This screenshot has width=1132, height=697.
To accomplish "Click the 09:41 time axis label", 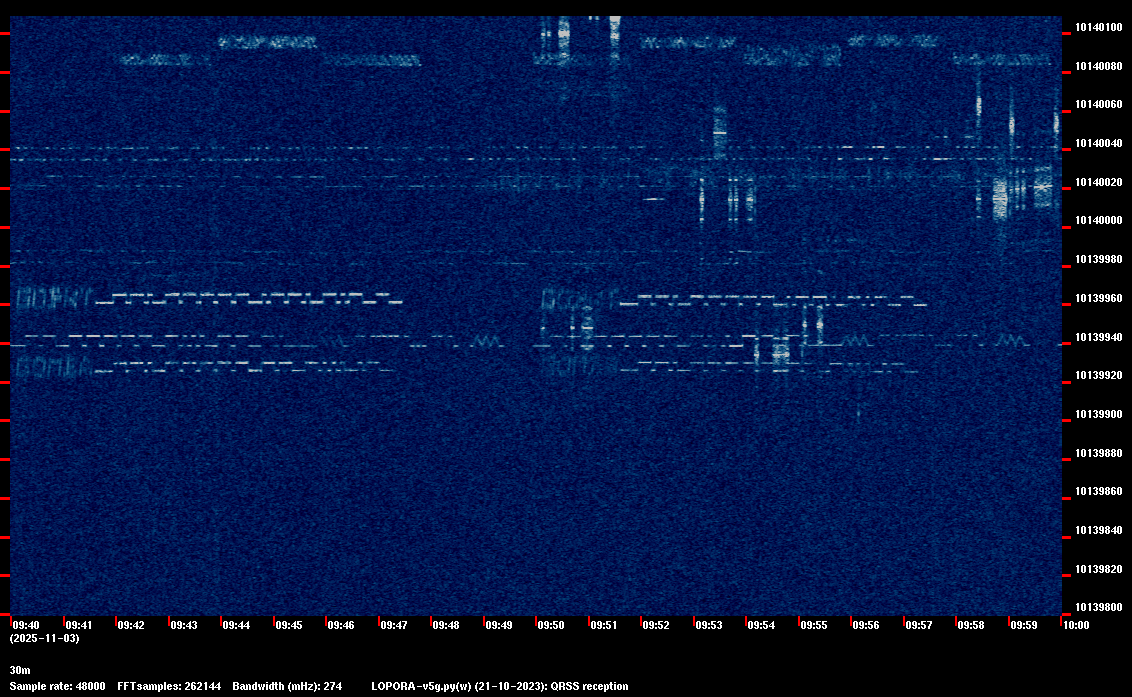I will coord(79,625).
